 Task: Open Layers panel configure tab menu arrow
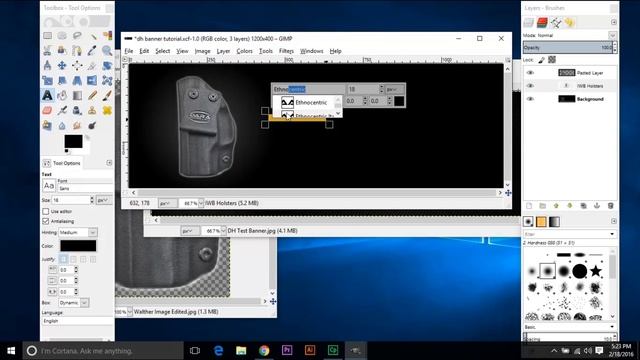tap(614, 22)
